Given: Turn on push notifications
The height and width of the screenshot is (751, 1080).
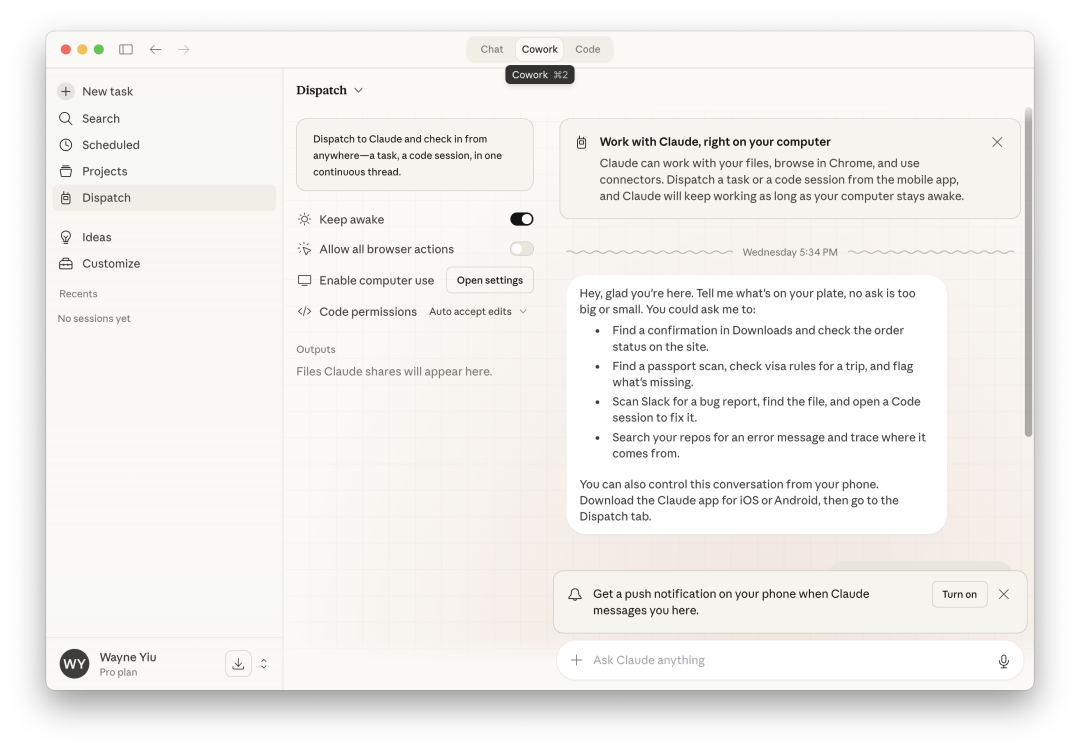Looking at the screenshot, I should [958, 594].
